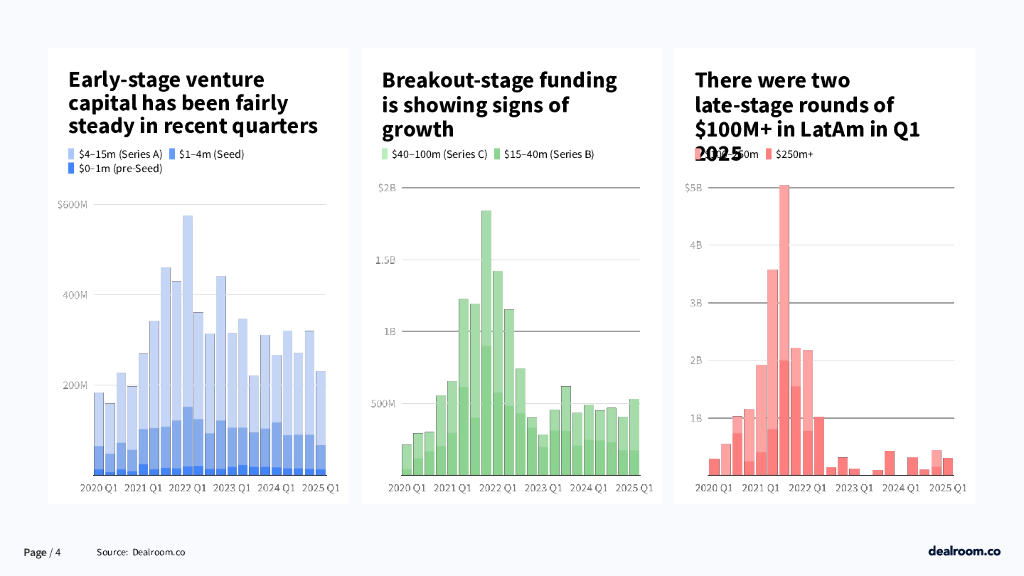This screenshot has width=1024, height=576.
Task: Open the Dealroom.co source link
Action: point(158,552)
